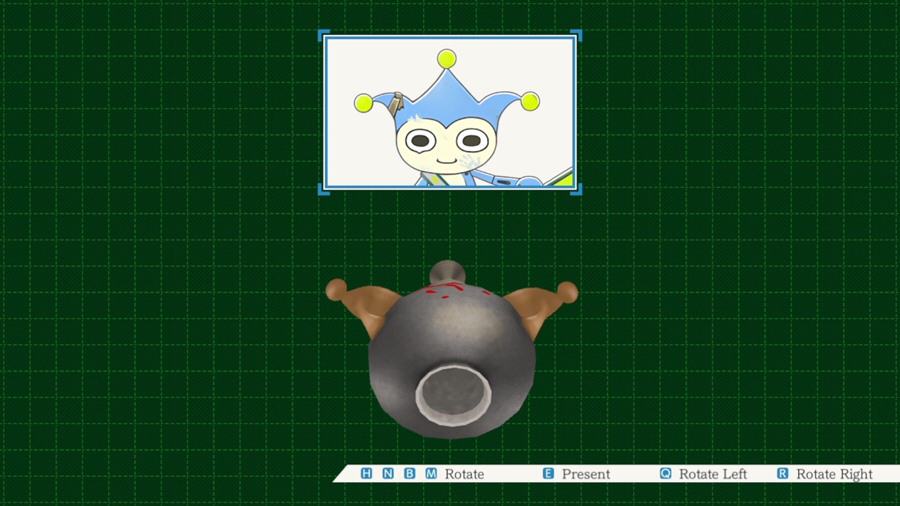The height and width of the screenshot is (506, 900).
Task: Click the gray pot evidence model
Action: (x=452, y=350)
